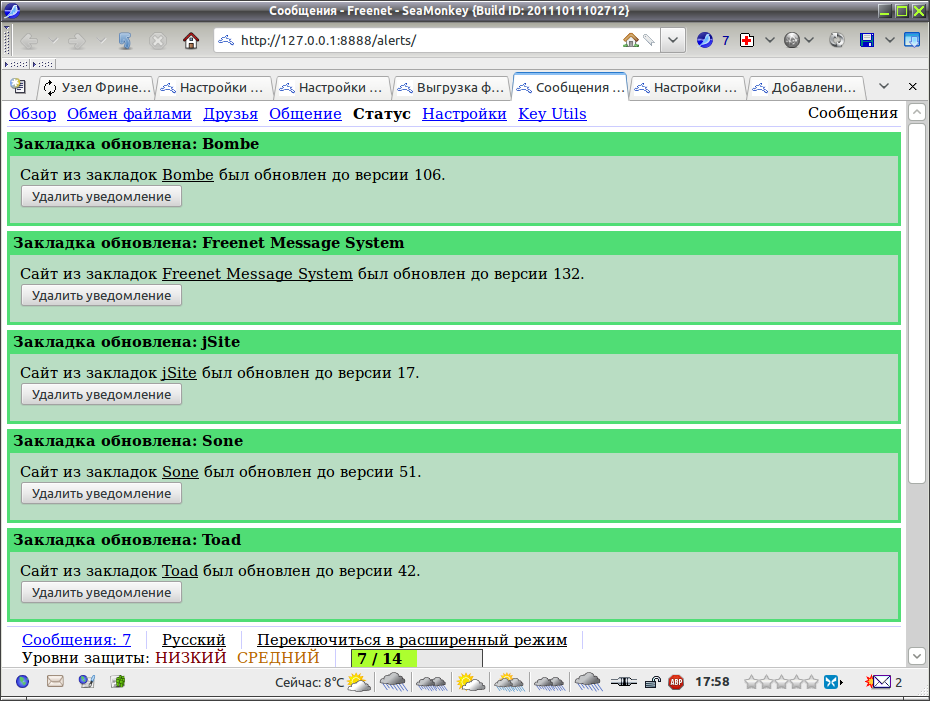Viewport: 930px width, 701px height.
Task: Open the Home page with the house icon
Action: pos(190,40)
